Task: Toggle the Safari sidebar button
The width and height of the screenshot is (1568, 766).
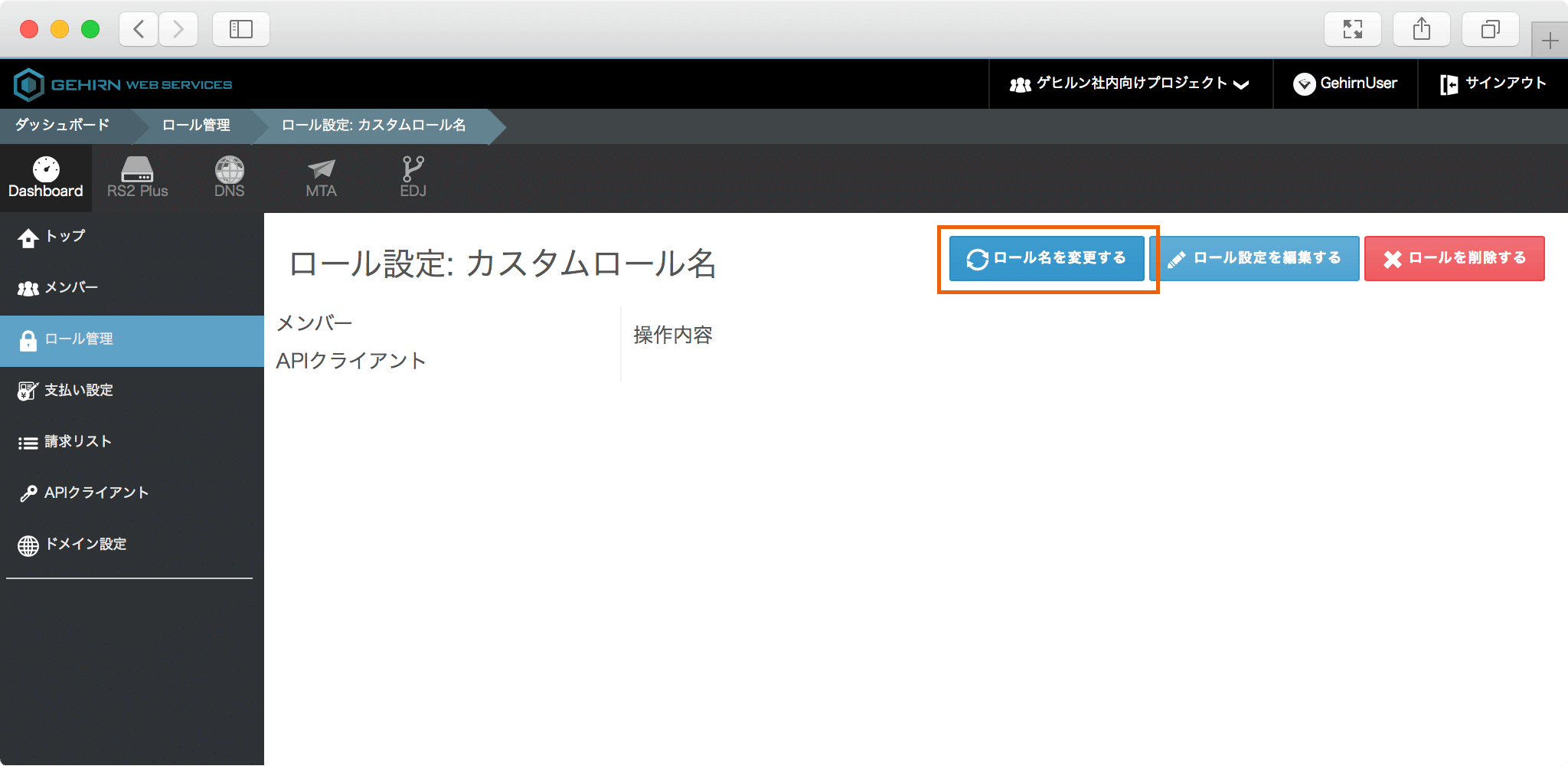Action: pyautogui.click(x=240, y=30)
